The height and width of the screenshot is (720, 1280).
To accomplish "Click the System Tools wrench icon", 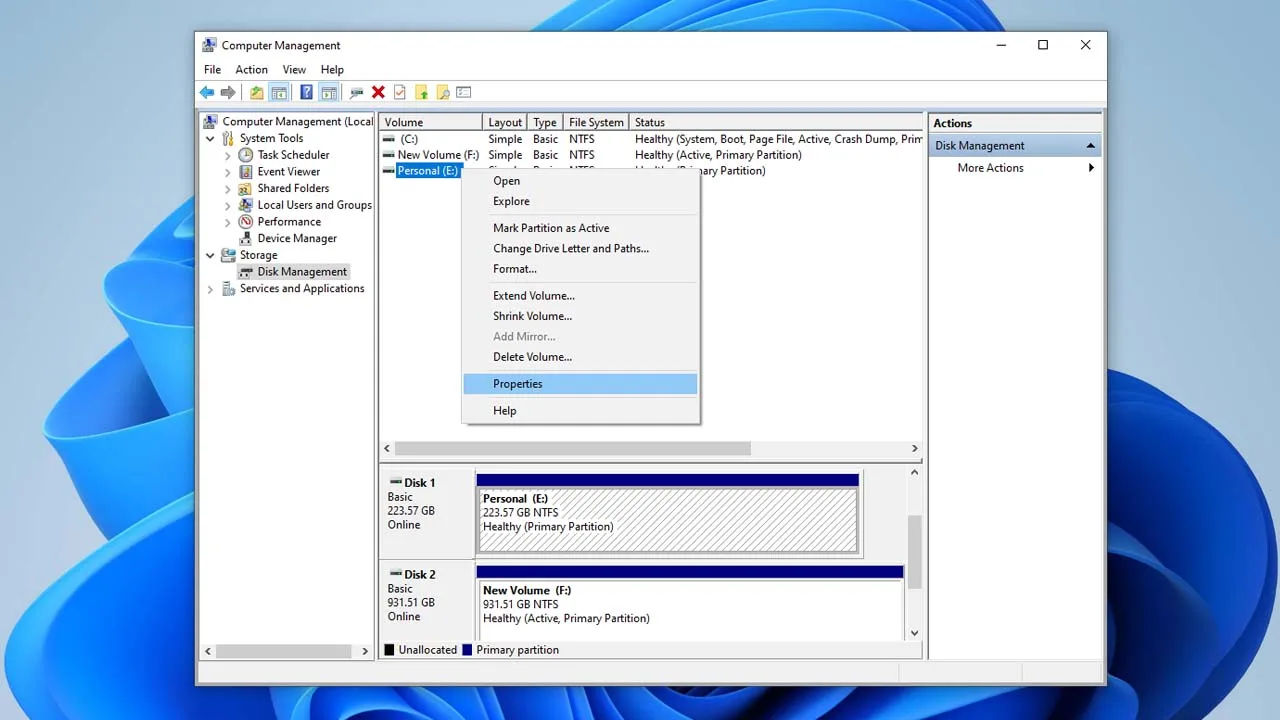I will (x=228, y=138).
